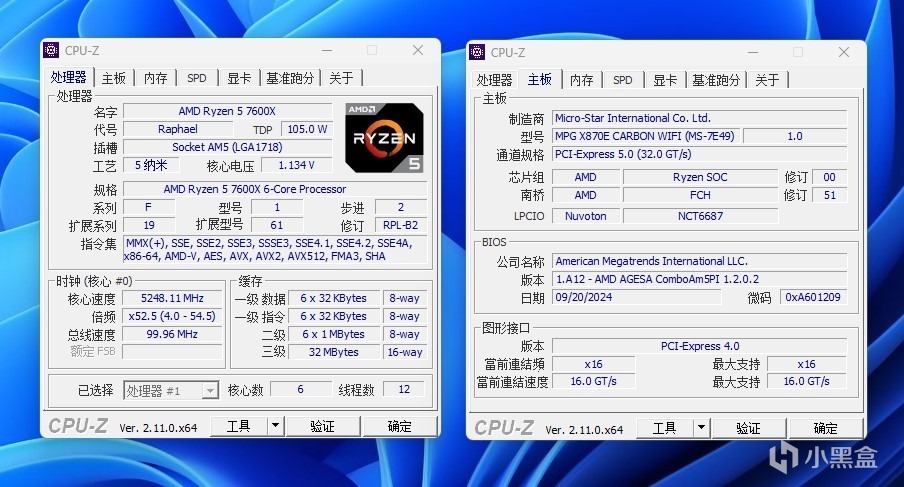The image size is (904, 487).
Task: Switch to 处理器 tab in left window
Action: tap(68, 77)
